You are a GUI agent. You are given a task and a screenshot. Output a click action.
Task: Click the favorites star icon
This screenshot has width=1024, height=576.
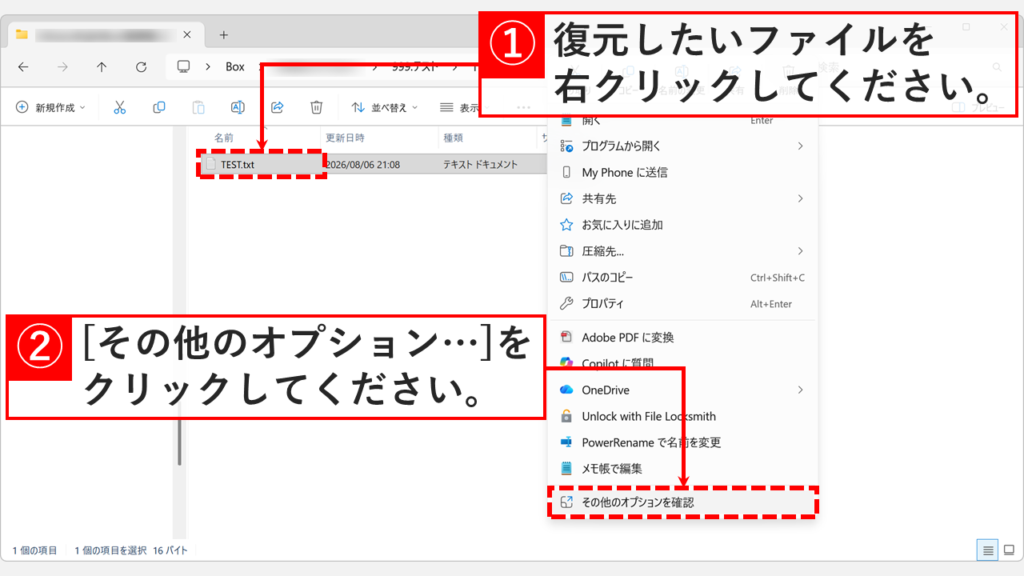point(566,225)
